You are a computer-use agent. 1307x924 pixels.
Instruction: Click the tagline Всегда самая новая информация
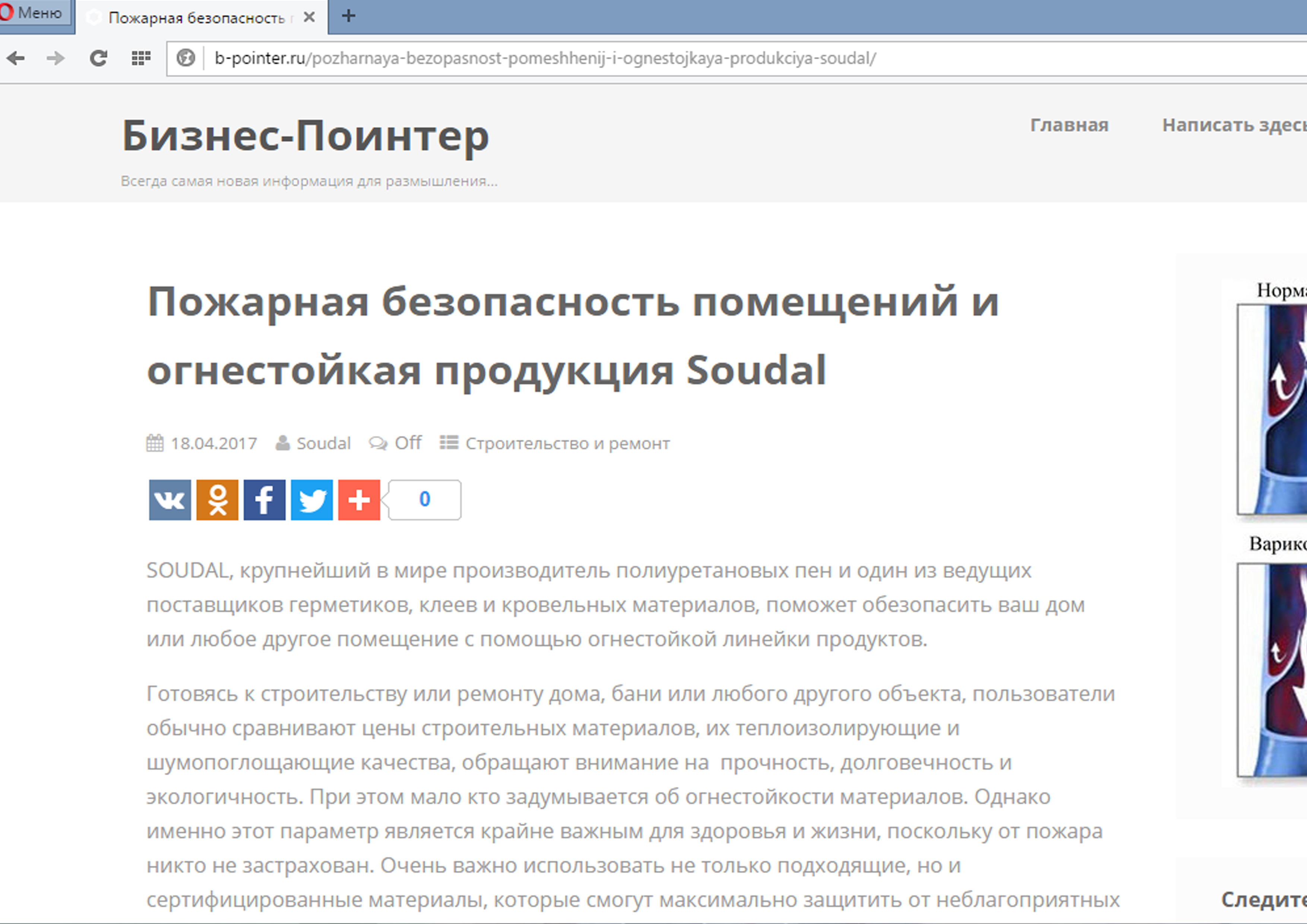309,181
